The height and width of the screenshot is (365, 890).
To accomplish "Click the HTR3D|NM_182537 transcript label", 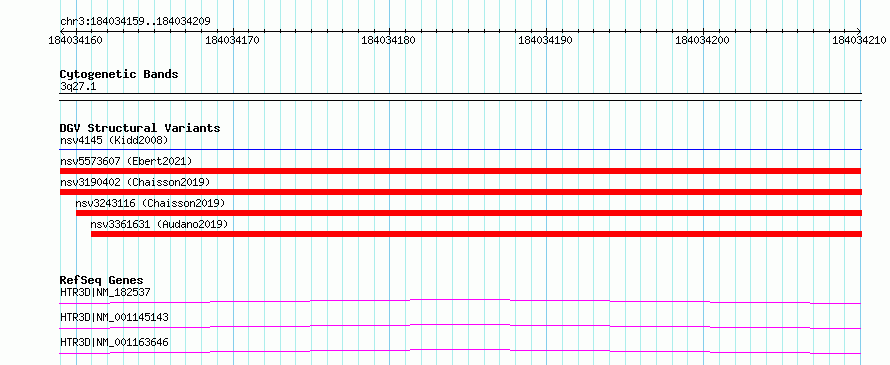I will pos(105,292).
